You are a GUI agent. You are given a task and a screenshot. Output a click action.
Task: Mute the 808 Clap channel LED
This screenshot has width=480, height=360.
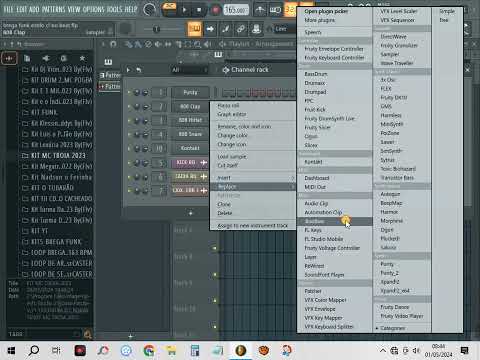click(x=129, y=106)
